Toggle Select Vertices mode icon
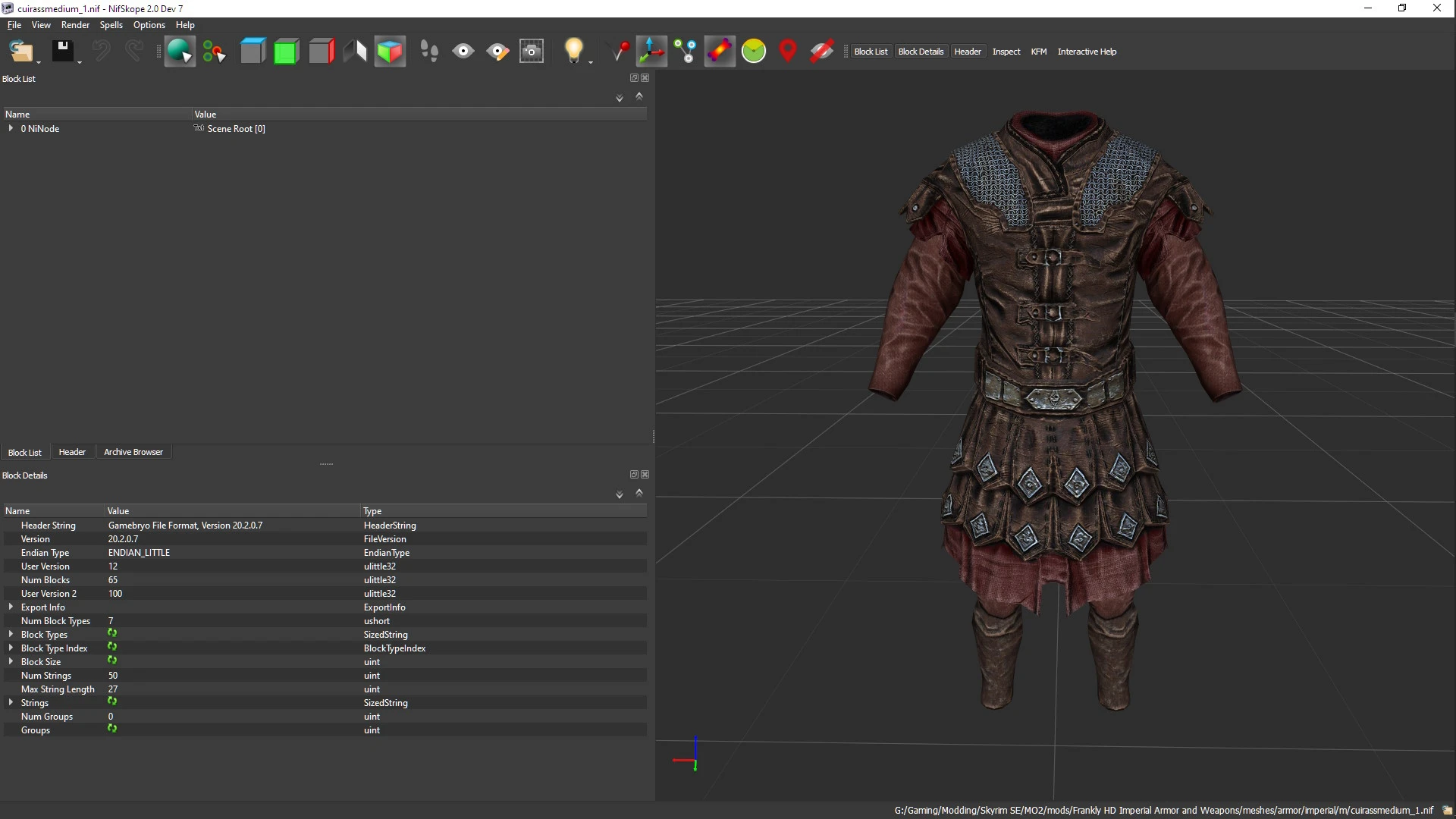The width and height of the screenshot is (1456, 819). [x=215, y=52]
